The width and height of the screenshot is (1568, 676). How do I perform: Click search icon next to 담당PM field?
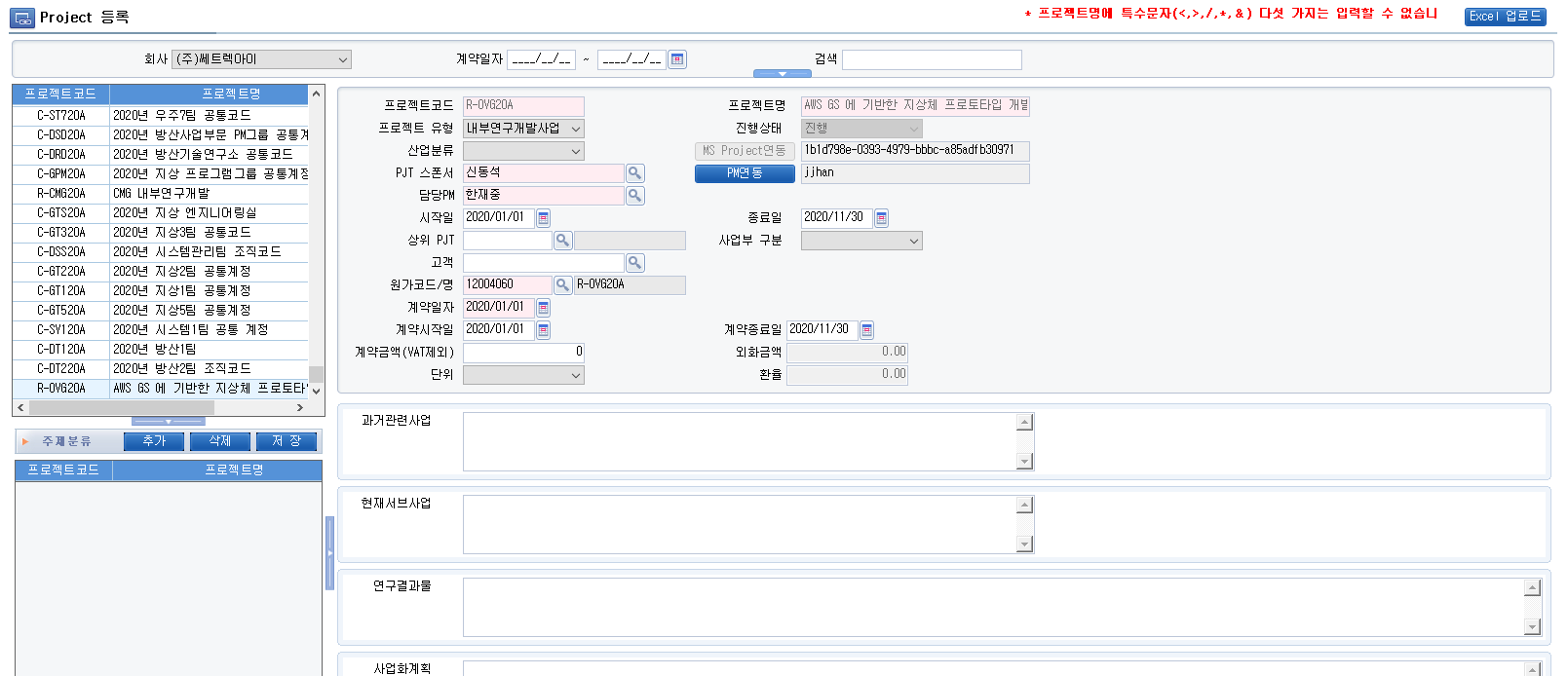pos(634,196)
